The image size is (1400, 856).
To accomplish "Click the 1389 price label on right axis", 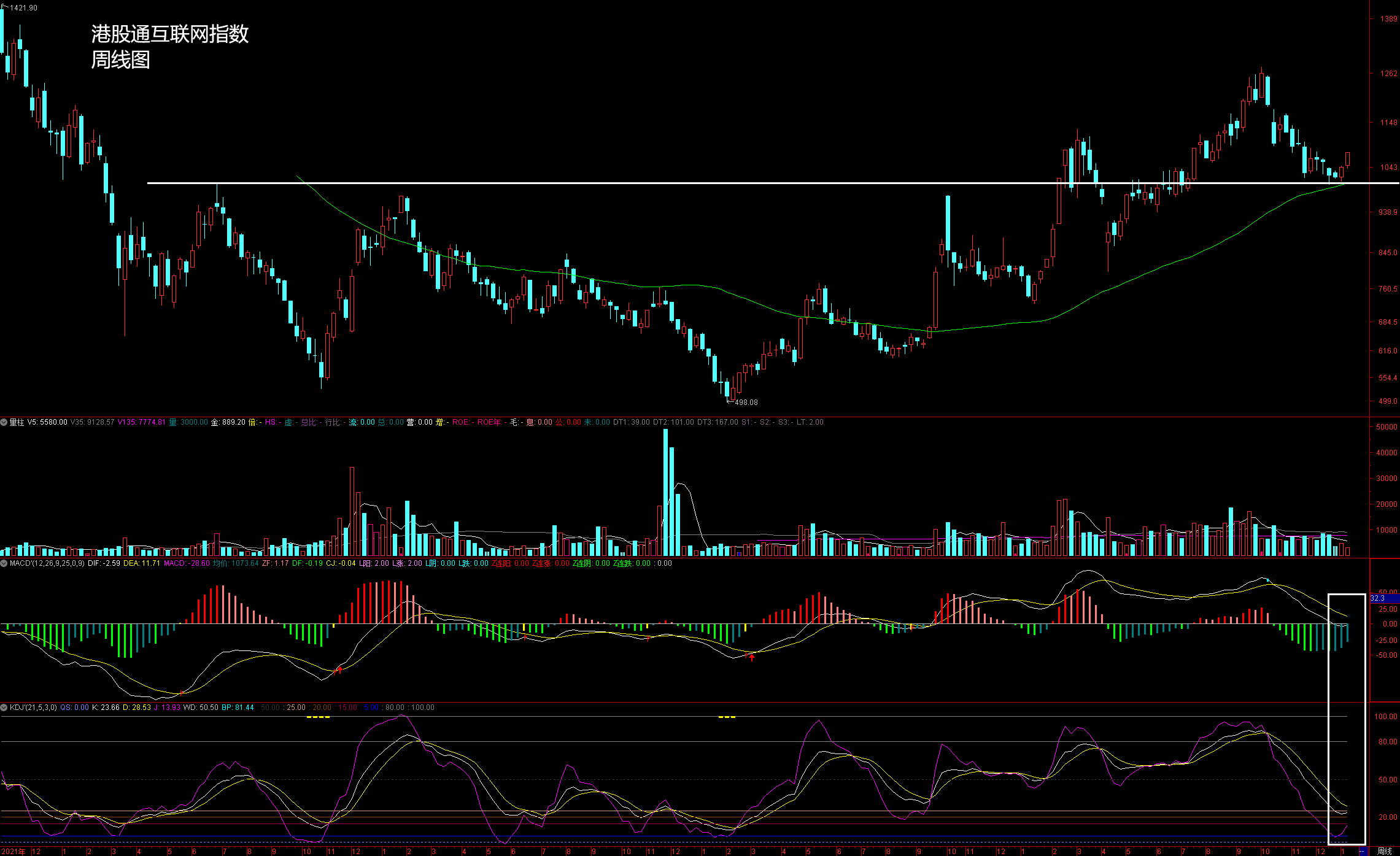I will coord(1388,19).
